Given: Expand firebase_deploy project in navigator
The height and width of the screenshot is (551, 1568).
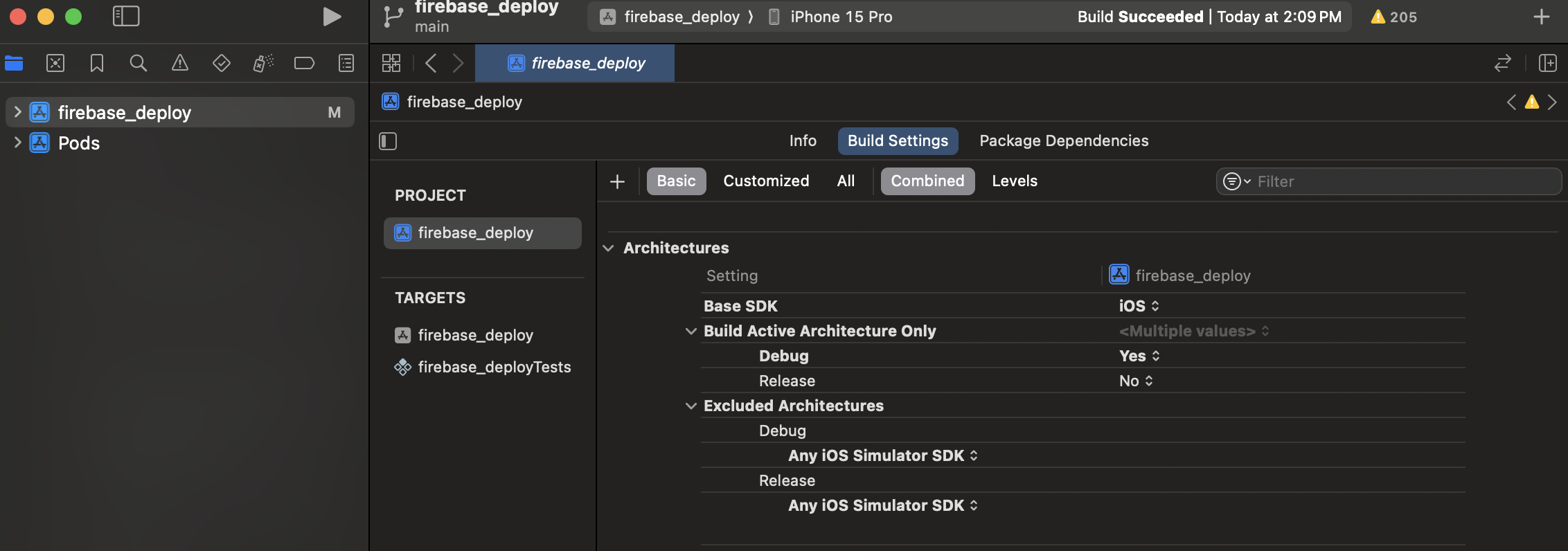Looking at the screenshot, I should click(x=17, y=112).
